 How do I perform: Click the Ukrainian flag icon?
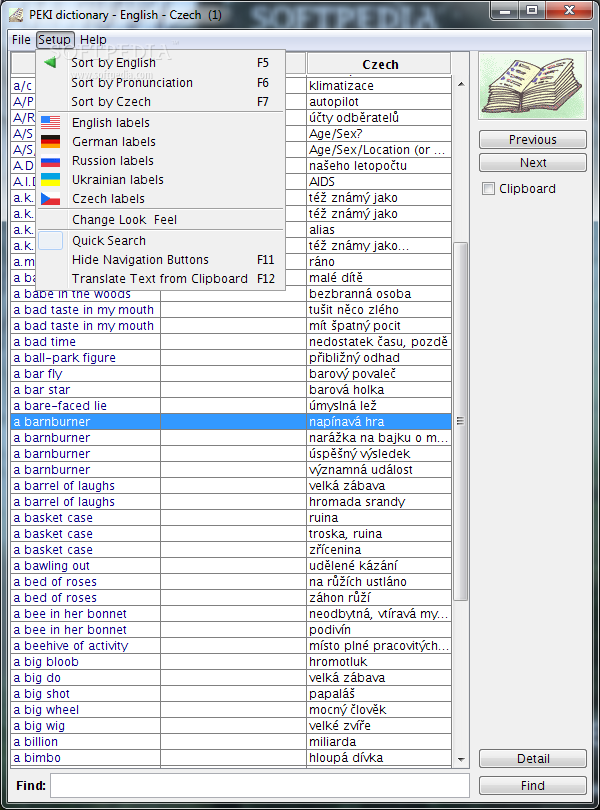[x=51, y=179]
